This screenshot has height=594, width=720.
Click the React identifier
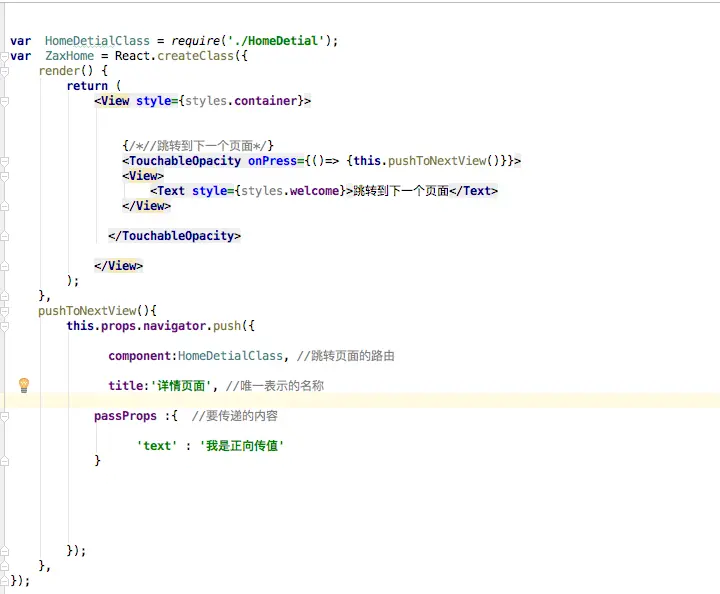[132, 56]
